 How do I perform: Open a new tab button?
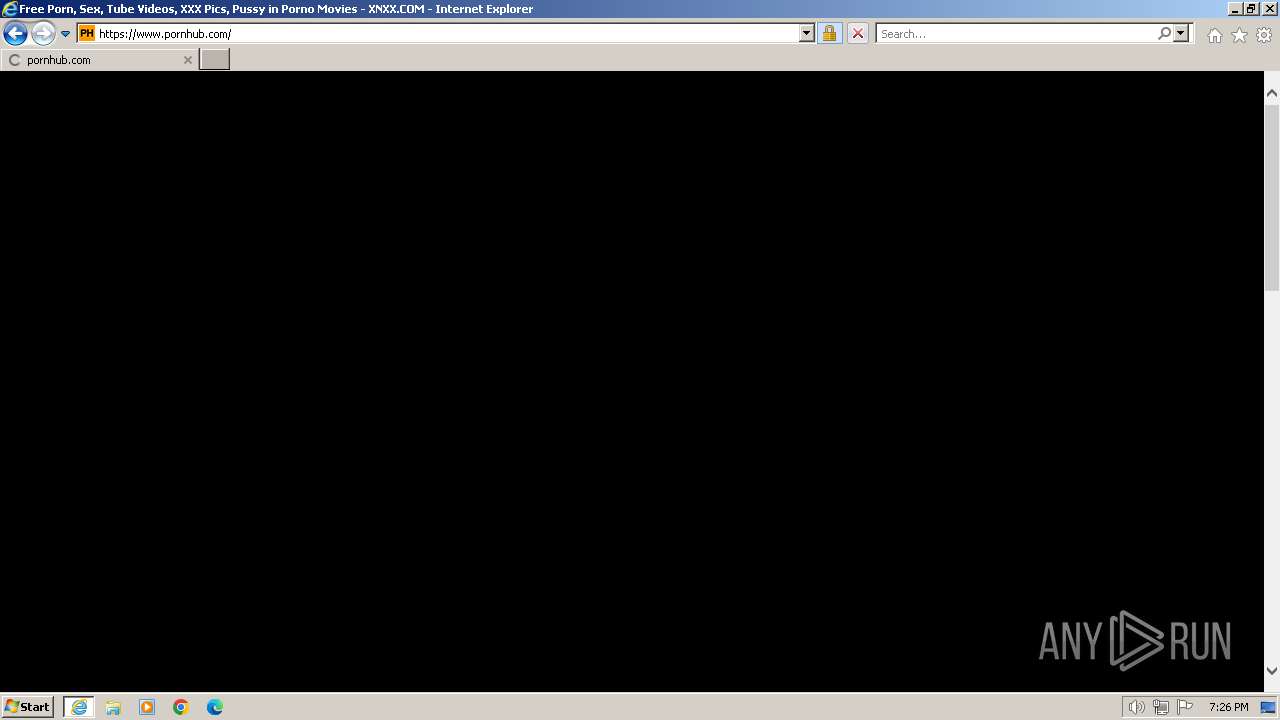(215, 60)
